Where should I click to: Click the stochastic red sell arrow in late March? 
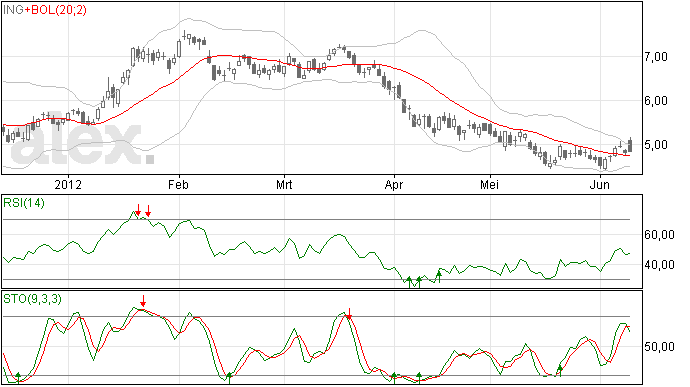pyautogui.click(x=349, y=314)
